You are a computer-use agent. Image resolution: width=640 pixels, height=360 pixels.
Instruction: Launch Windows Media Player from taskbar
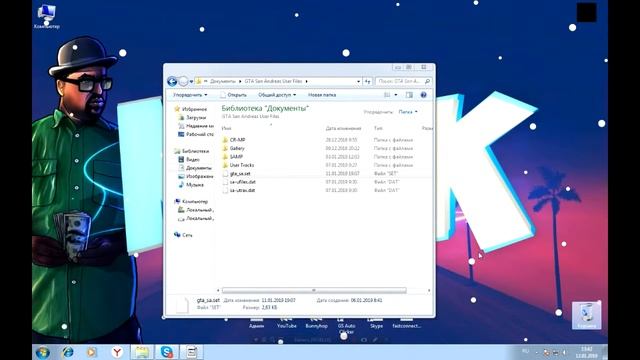click(x=92, y=352)
